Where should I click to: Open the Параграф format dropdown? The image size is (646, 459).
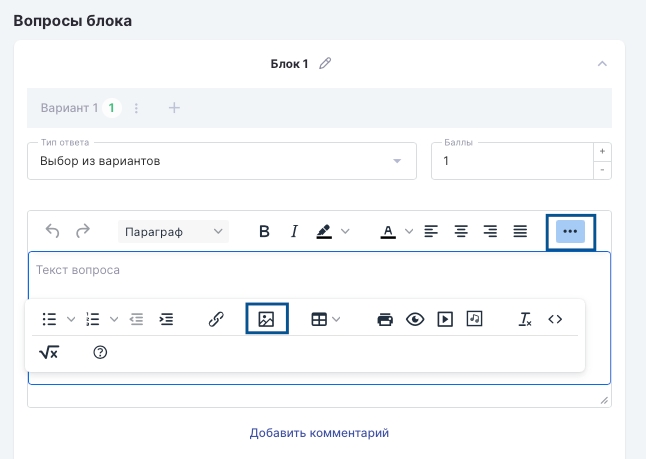(x=173, y=232)
